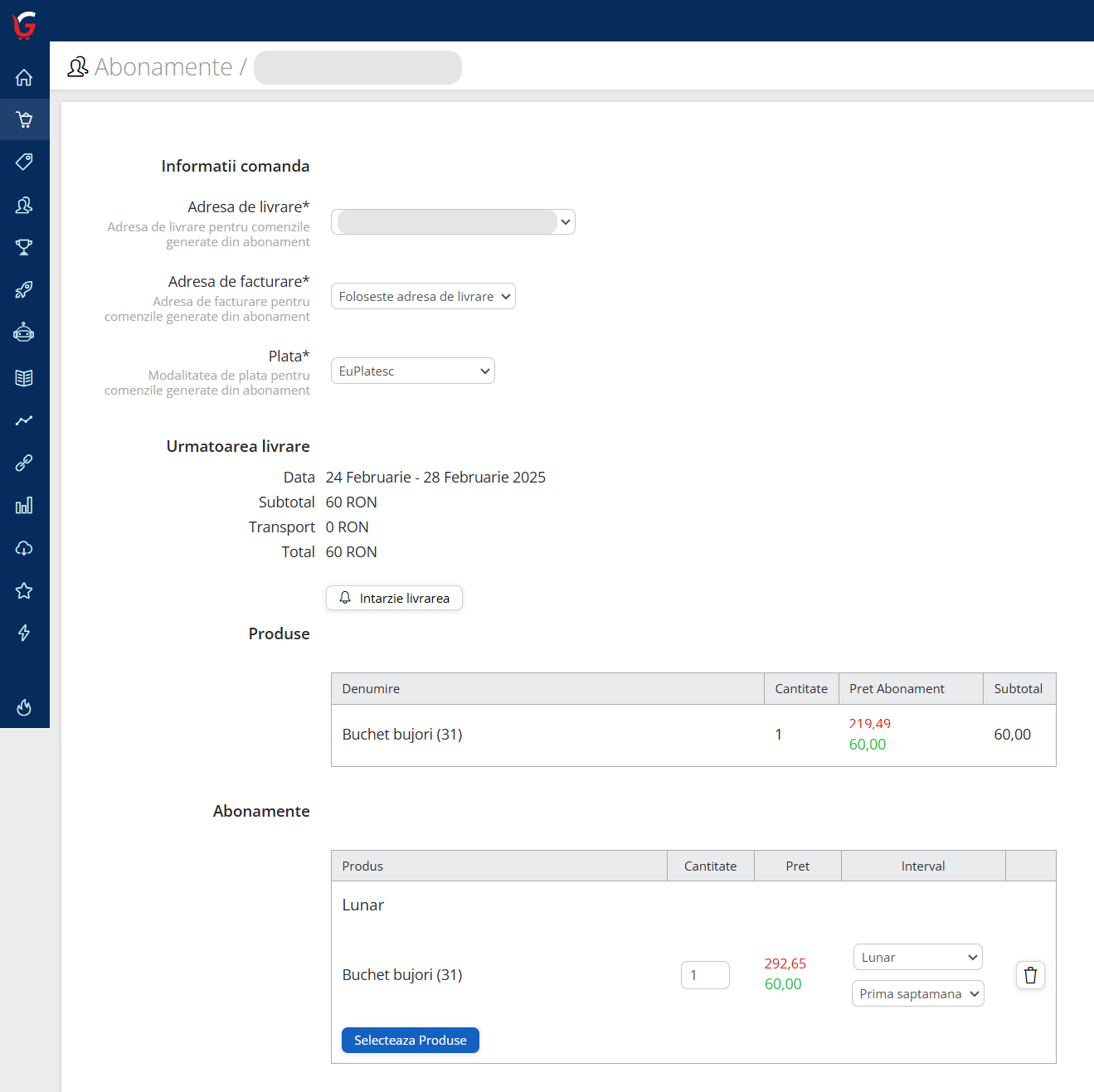Delete Buchet bujori subscription with trash icon

tap(1030, 975)
